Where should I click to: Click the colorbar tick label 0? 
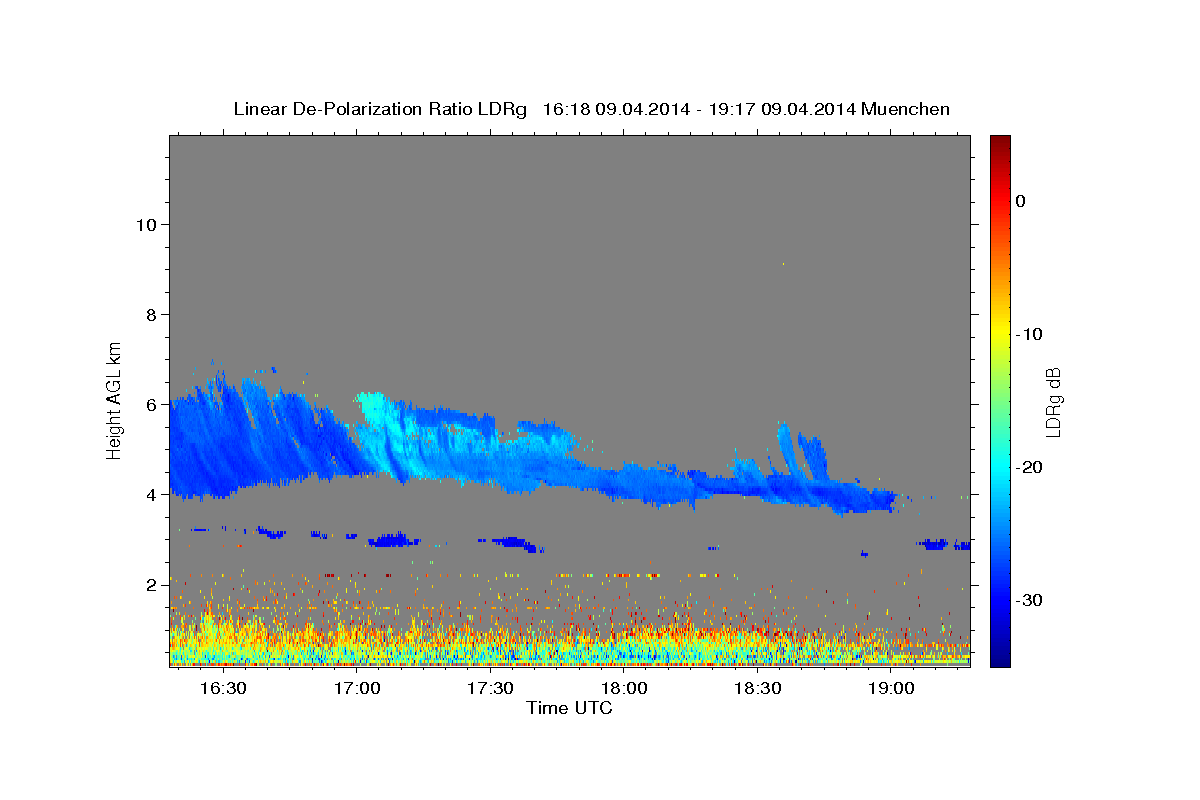click(1021, 201)
